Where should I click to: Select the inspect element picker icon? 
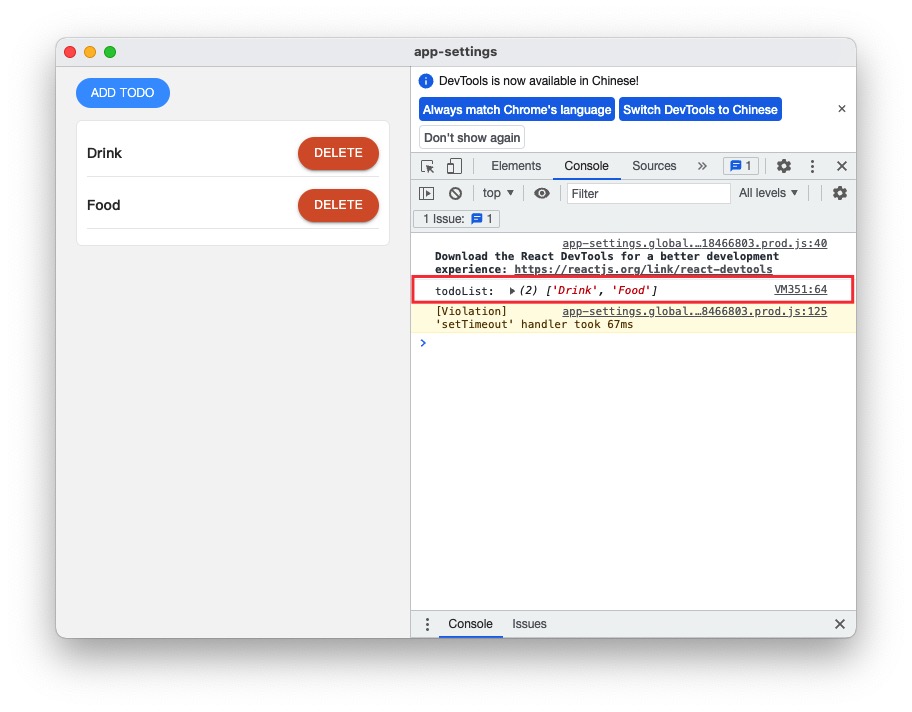point(428,167)
